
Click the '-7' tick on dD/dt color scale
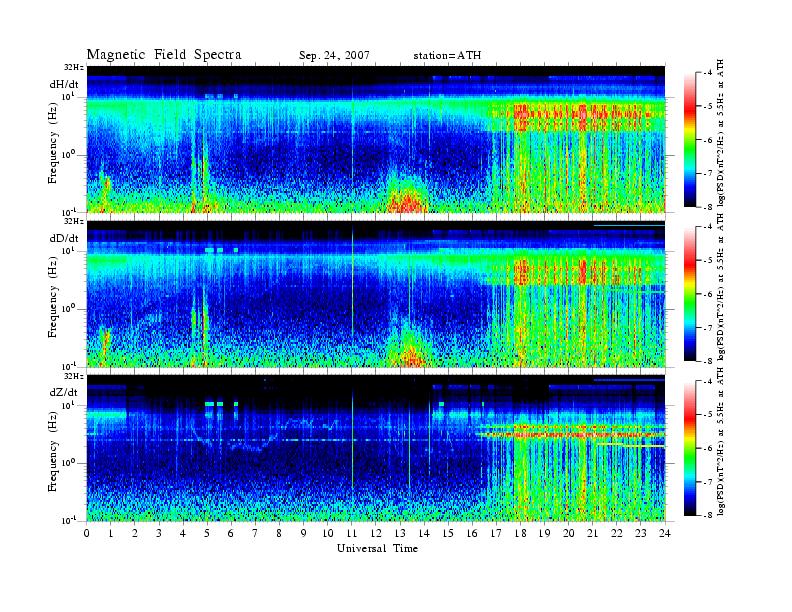coord(707,328)
